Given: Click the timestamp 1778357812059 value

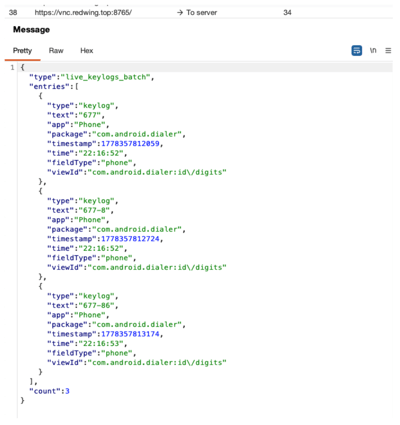Looking at the screenshot, I should click(x=130, y=144).
